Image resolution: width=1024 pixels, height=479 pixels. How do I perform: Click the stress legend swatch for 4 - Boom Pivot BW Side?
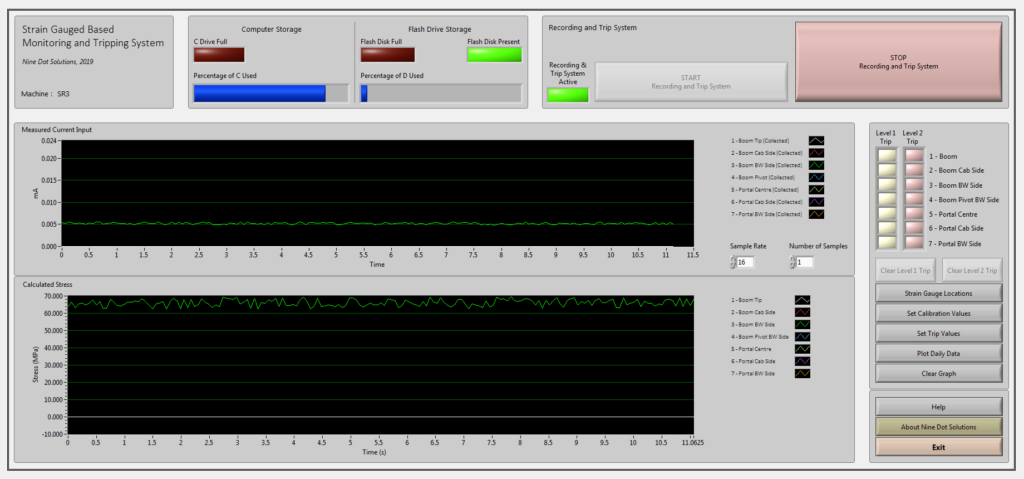coord(803,337)
